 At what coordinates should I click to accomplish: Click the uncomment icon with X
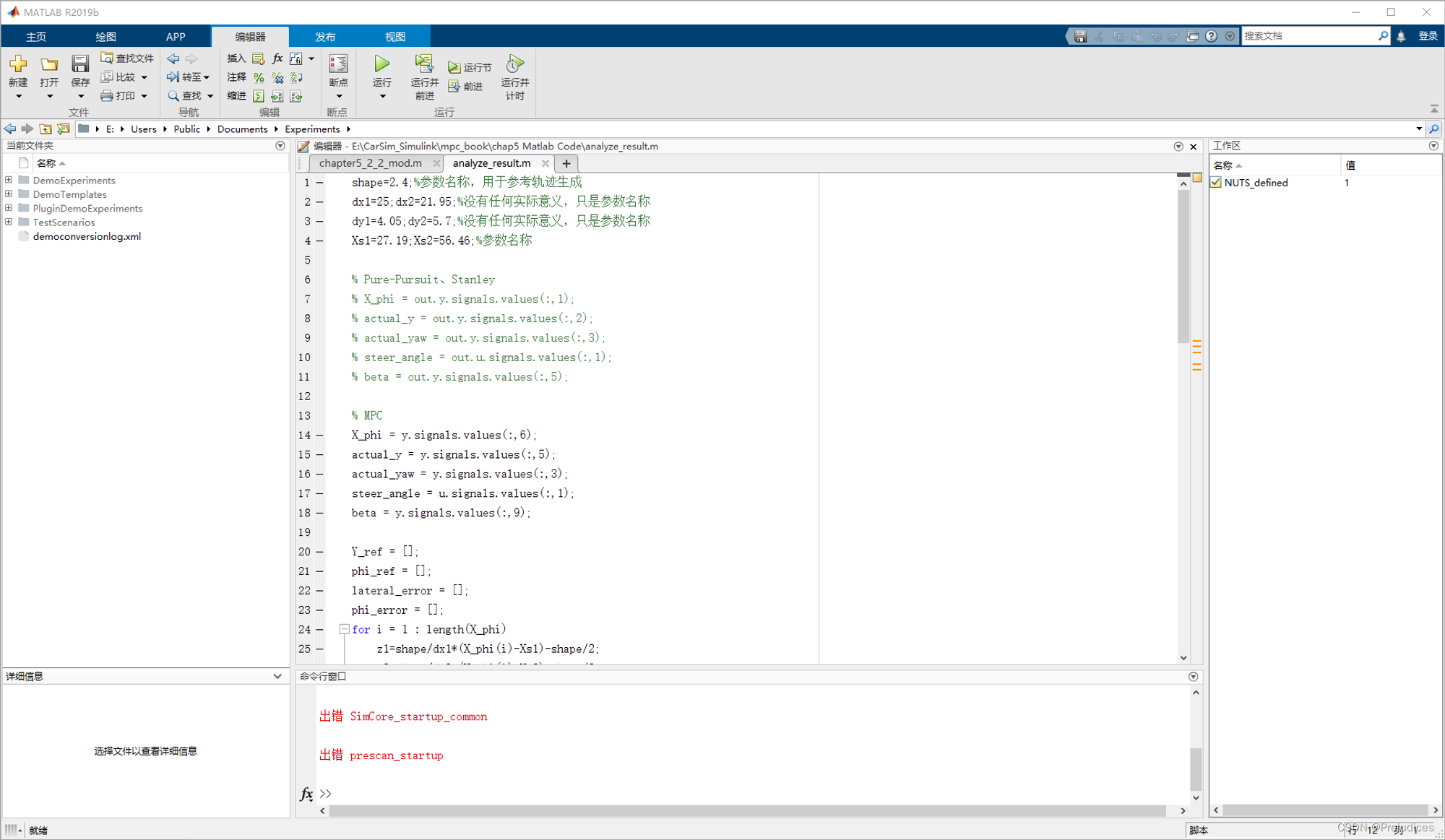[x=277, y=77]
